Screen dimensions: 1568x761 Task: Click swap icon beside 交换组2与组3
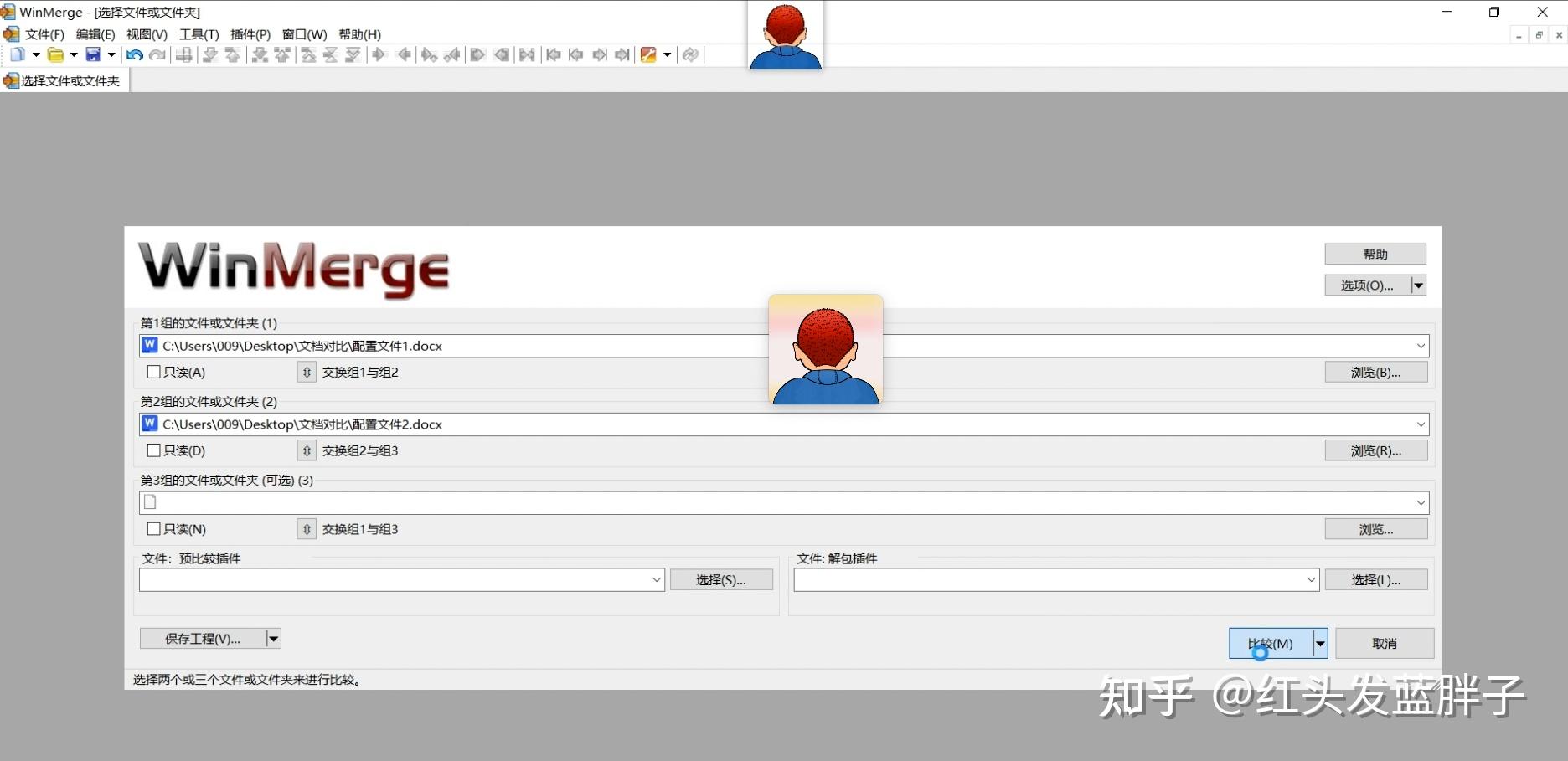307,450
